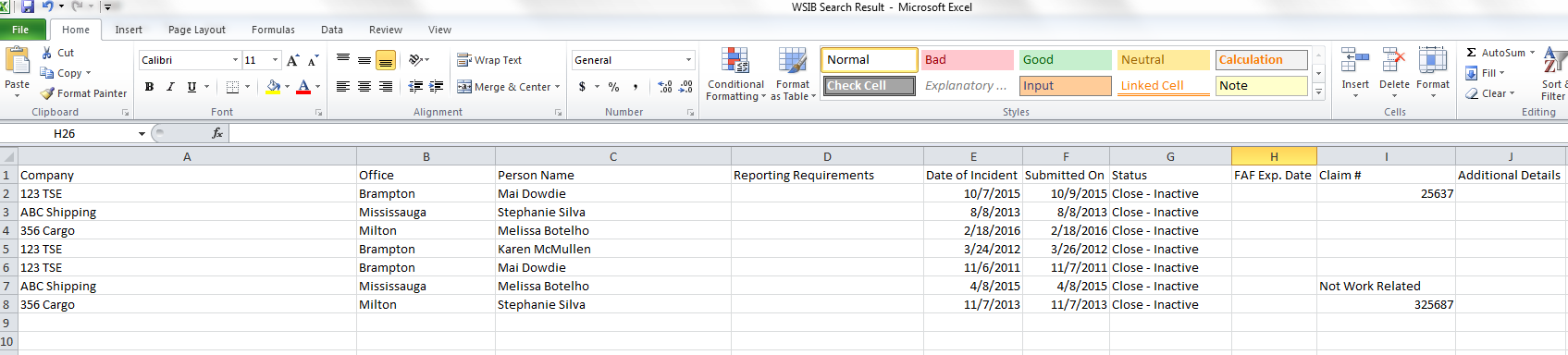Click Increase Decimal icon
1568x355 pixels.
(664, 87)
